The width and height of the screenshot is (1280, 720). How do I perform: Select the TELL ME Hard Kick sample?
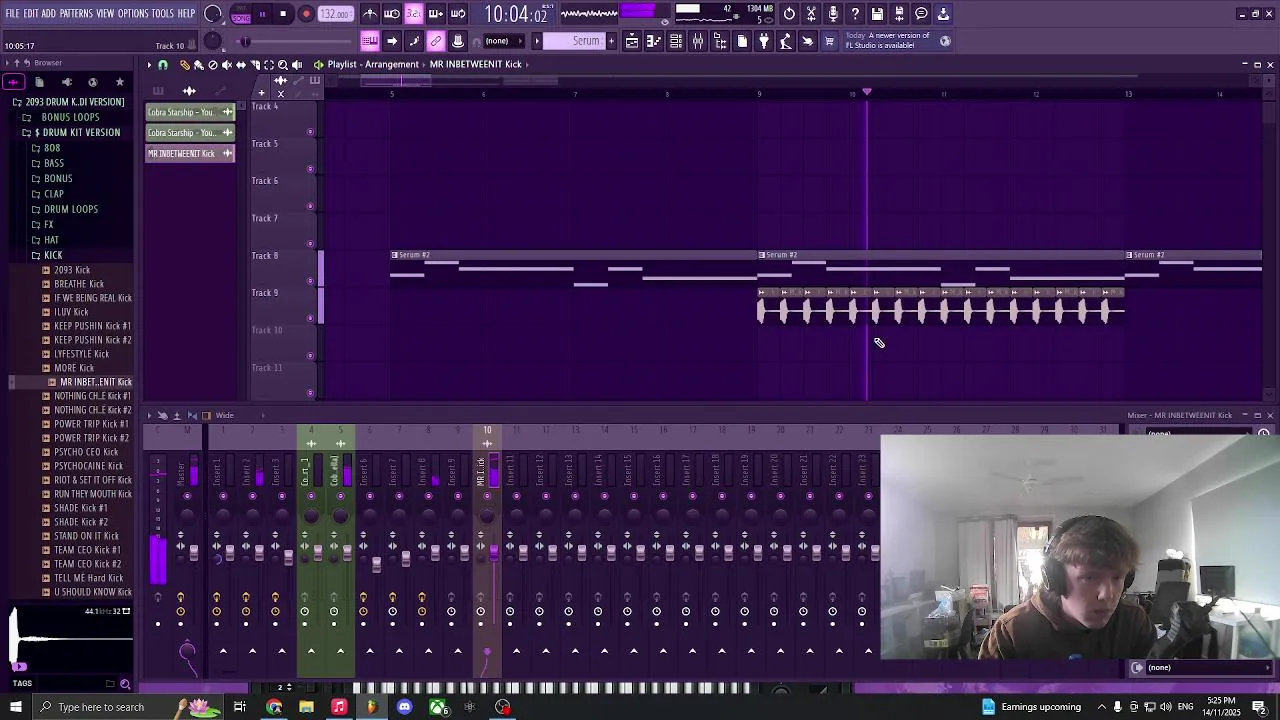88,578
